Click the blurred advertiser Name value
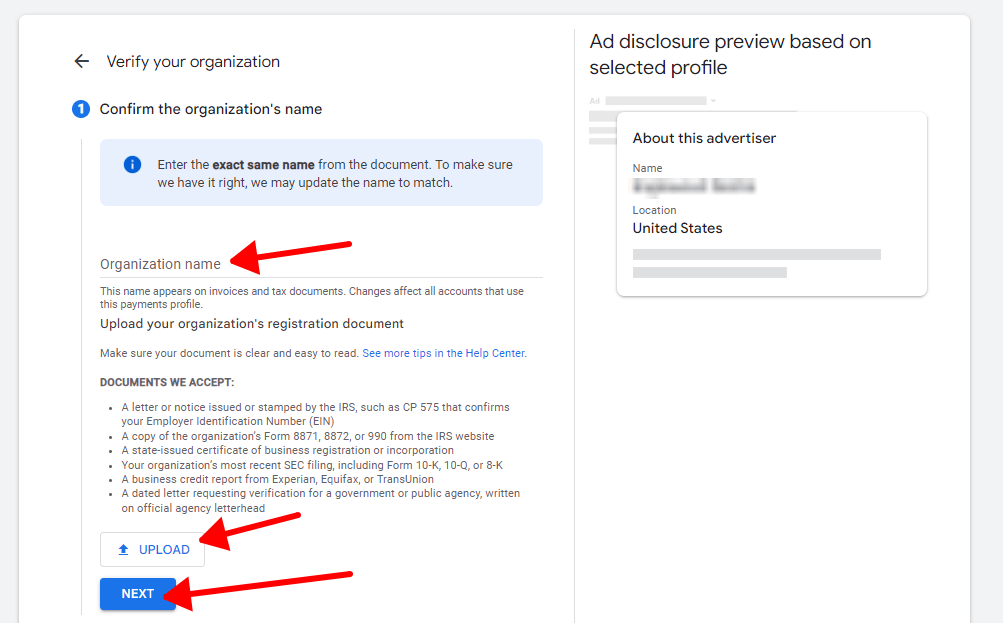Viewport: 1003px width, 623px height. coord(693,186)
